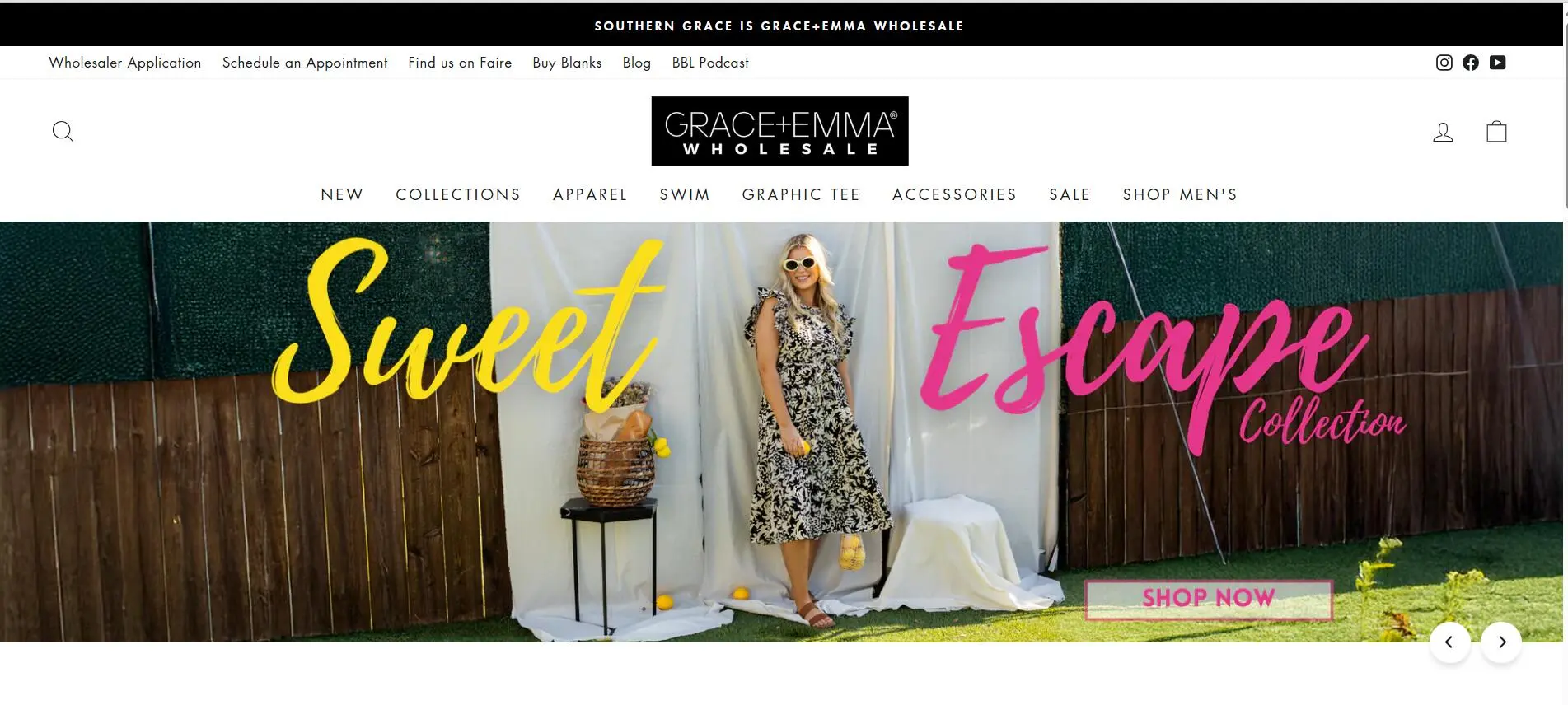Open the search magnifier icon

tap(63, 132)
